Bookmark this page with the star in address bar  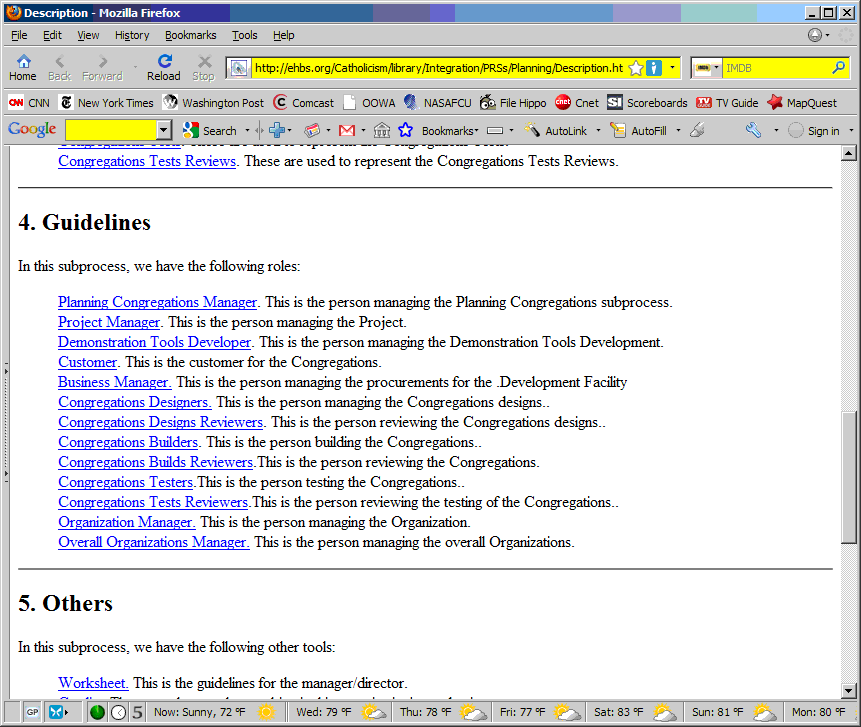[636, 68]
